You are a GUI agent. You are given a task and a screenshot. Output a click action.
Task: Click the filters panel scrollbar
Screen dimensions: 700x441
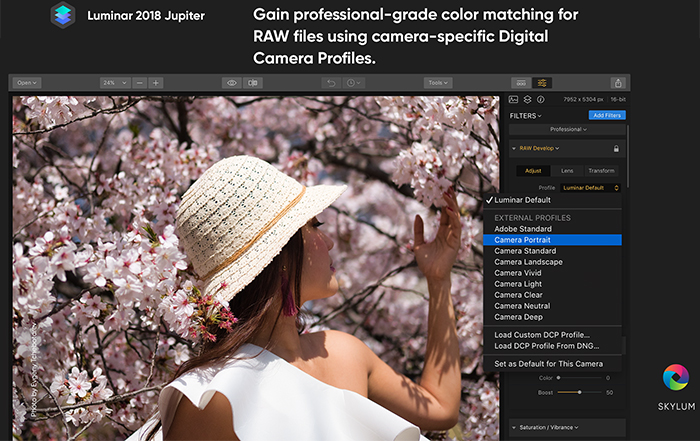click(628, 156)
